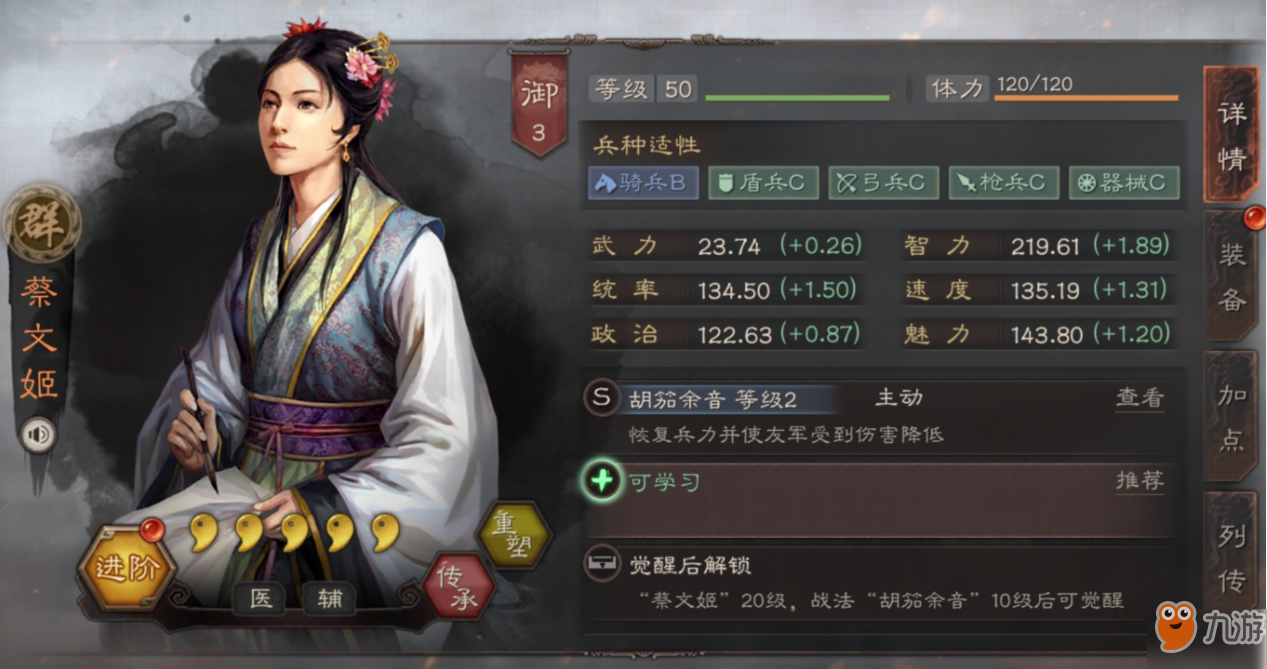
Task: Tap the 群 faction emblem
Action: pos(41,224)
